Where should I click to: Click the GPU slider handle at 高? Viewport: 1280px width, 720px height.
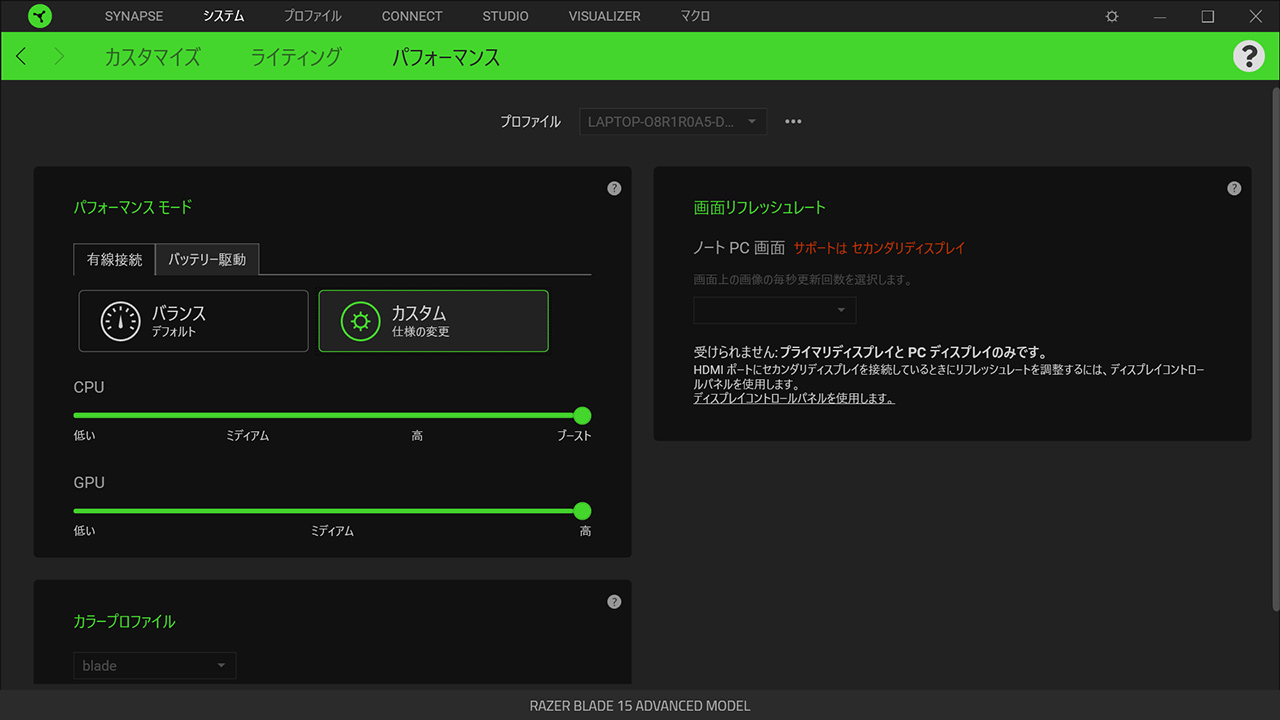click(582, 511)
